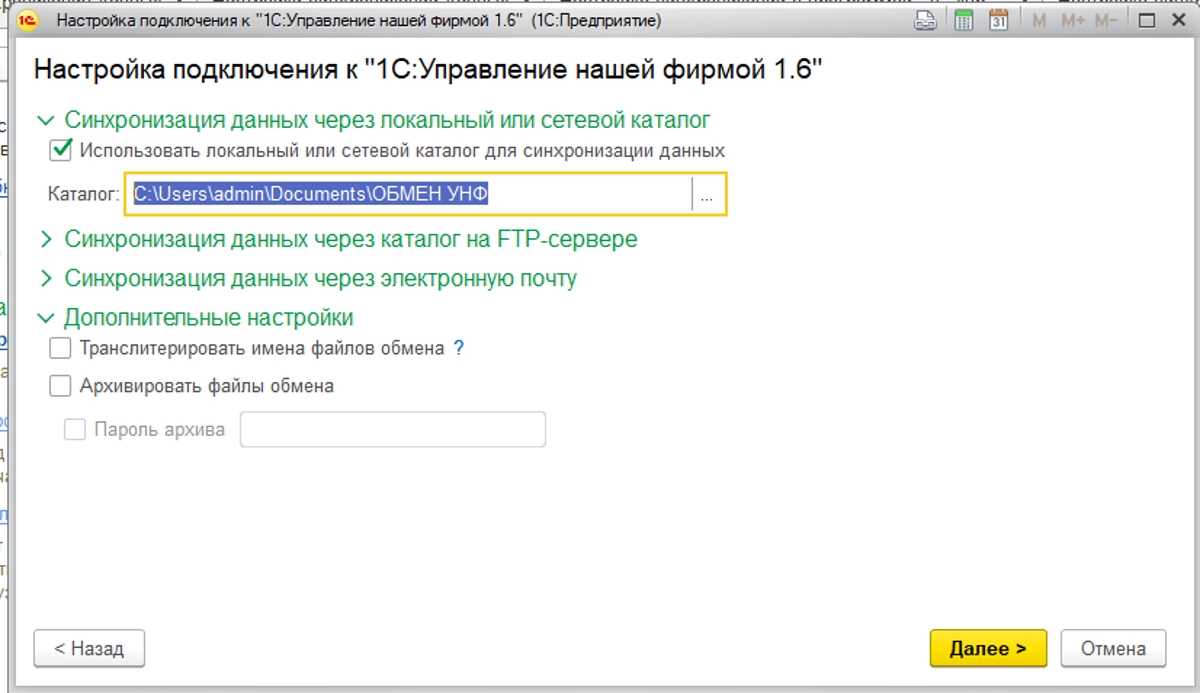Proceed with the Далее button
The width and height of the screenshot is (1200, 693).
(988, 648)
